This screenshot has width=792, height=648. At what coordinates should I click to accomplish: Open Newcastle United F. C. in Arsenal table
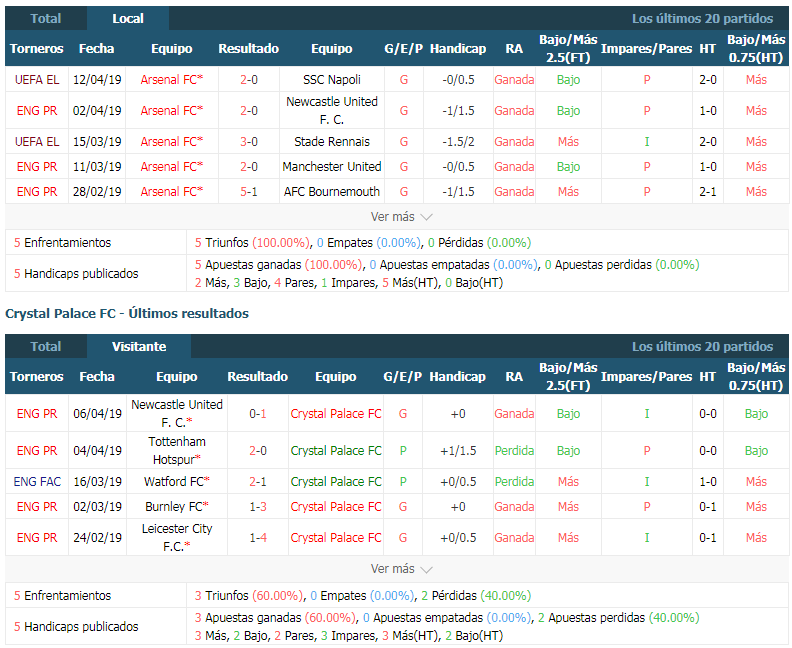pyautogui.click(x=332, y=111)
